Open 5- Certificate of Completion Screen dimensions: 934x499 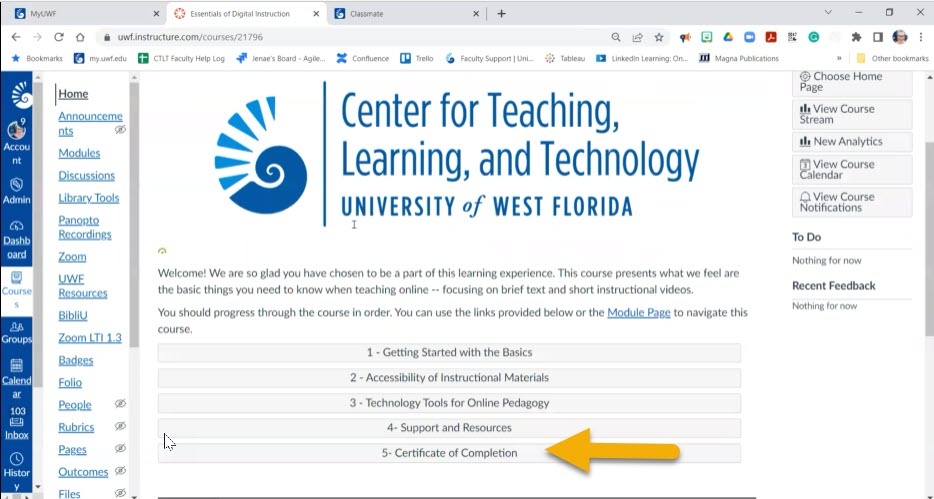pyautogui.click(x=449, y=453)
